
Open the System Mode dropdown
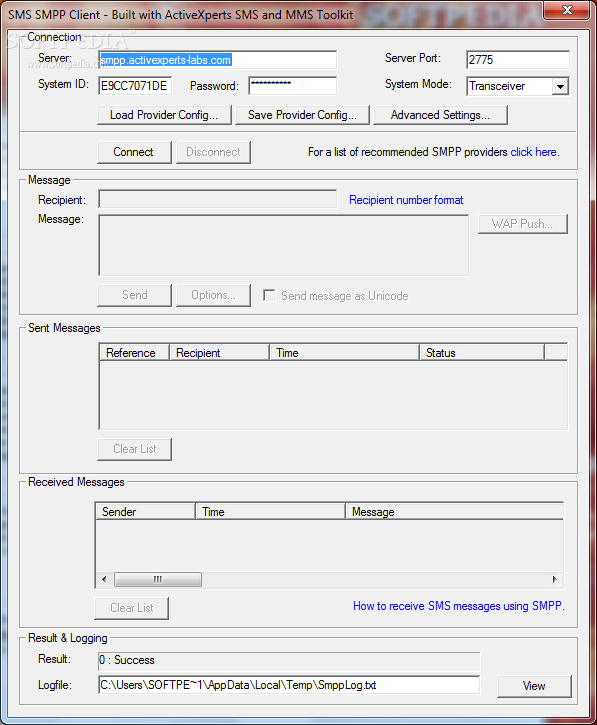point(560,86)
